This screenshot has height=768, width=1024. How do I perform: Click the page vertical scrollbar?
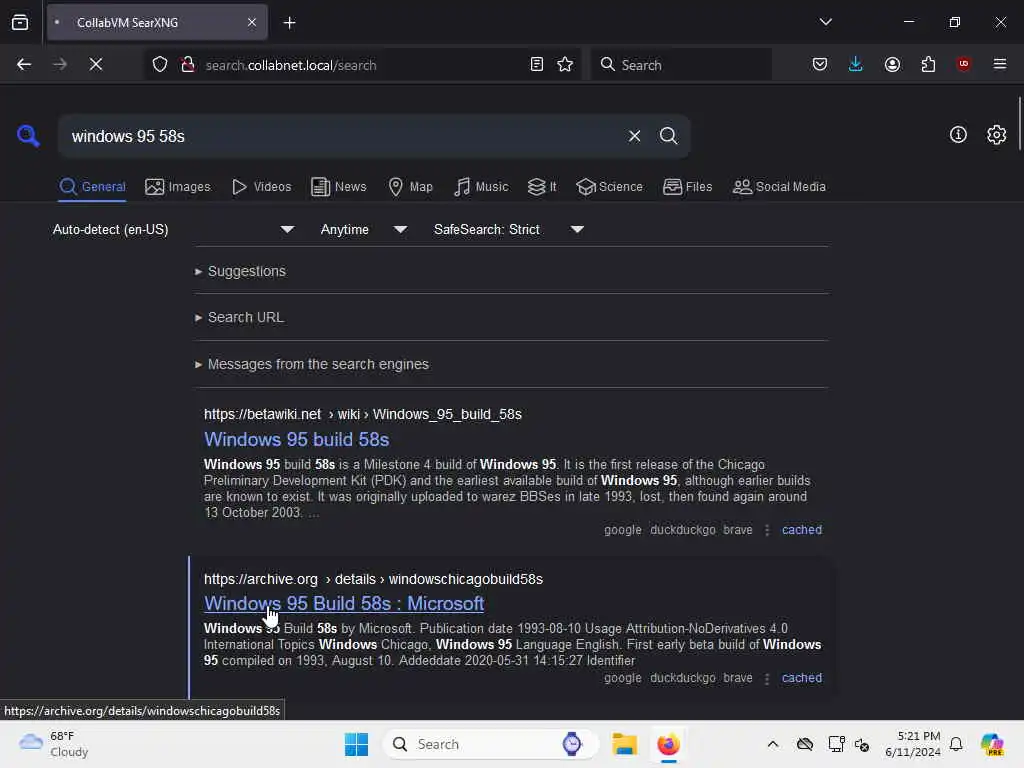(1019, 124)
